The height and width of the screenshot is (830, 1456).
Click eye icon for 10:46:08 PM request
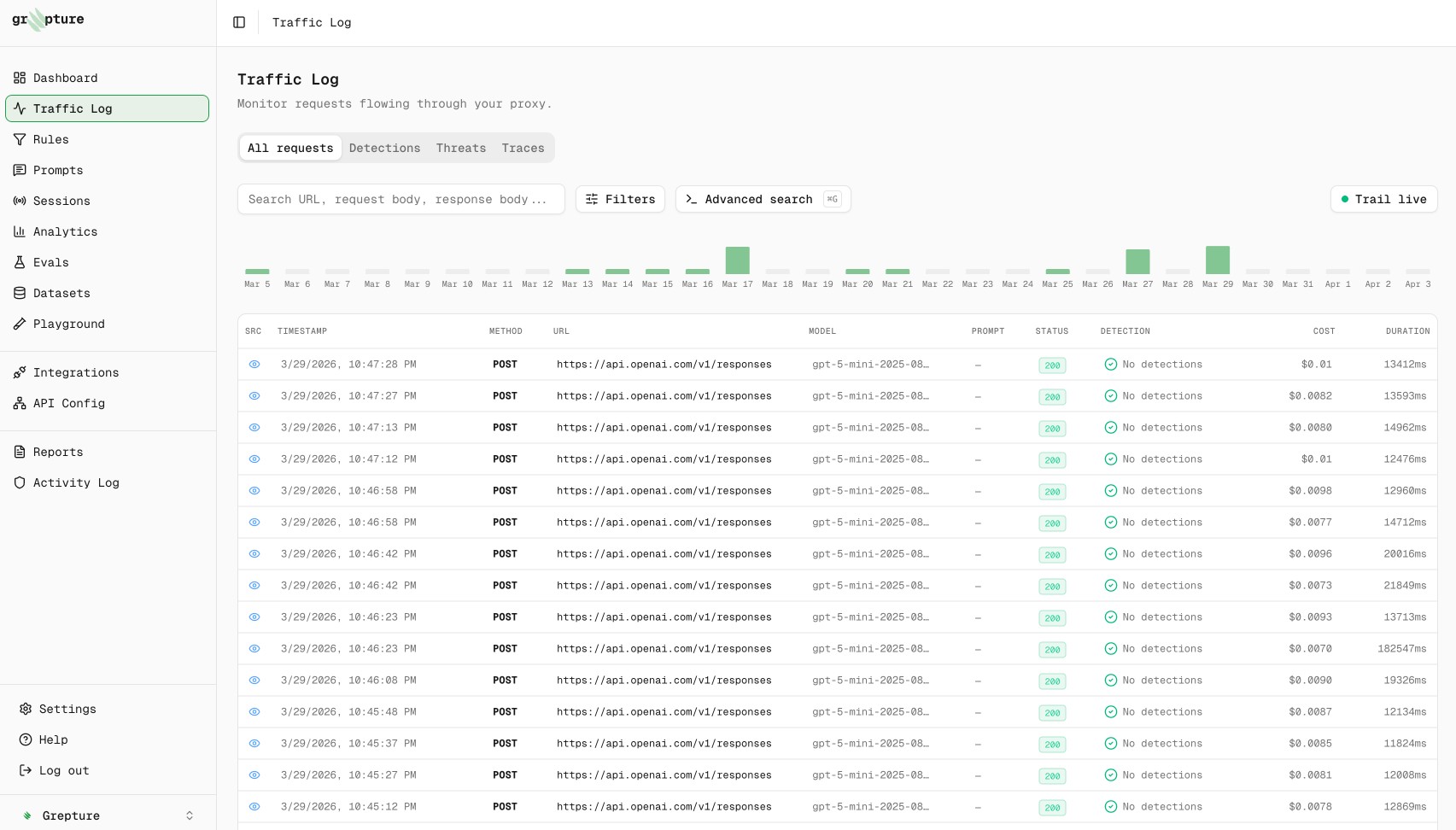(254, 681)
